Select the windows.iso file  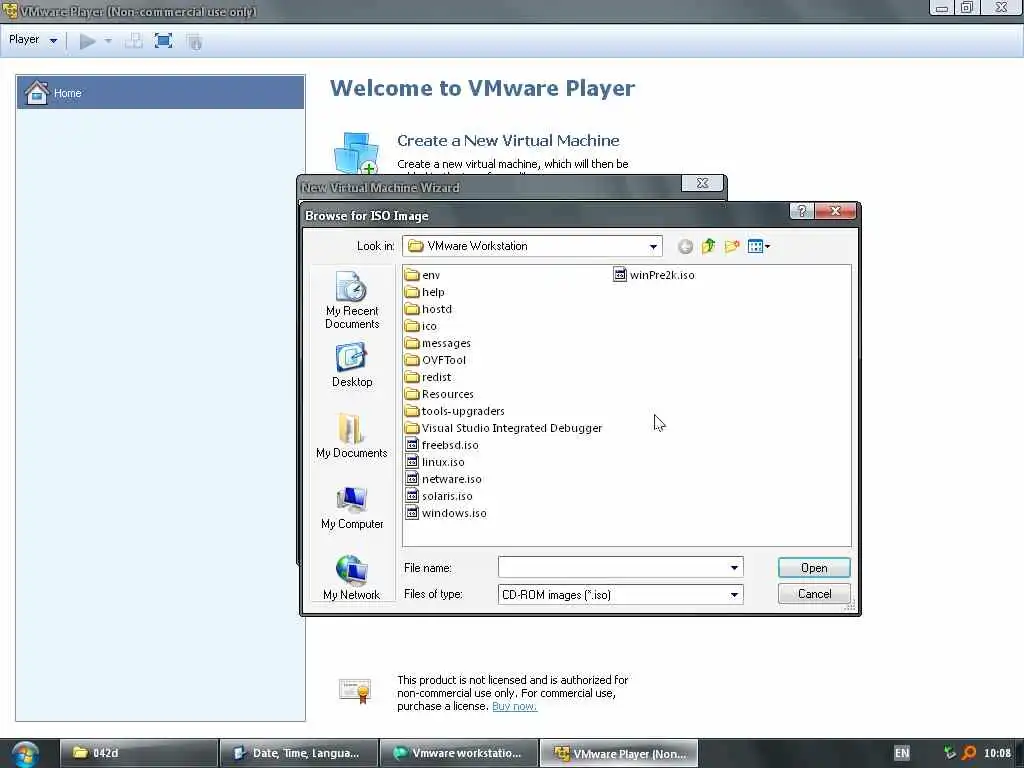point(446,513)
